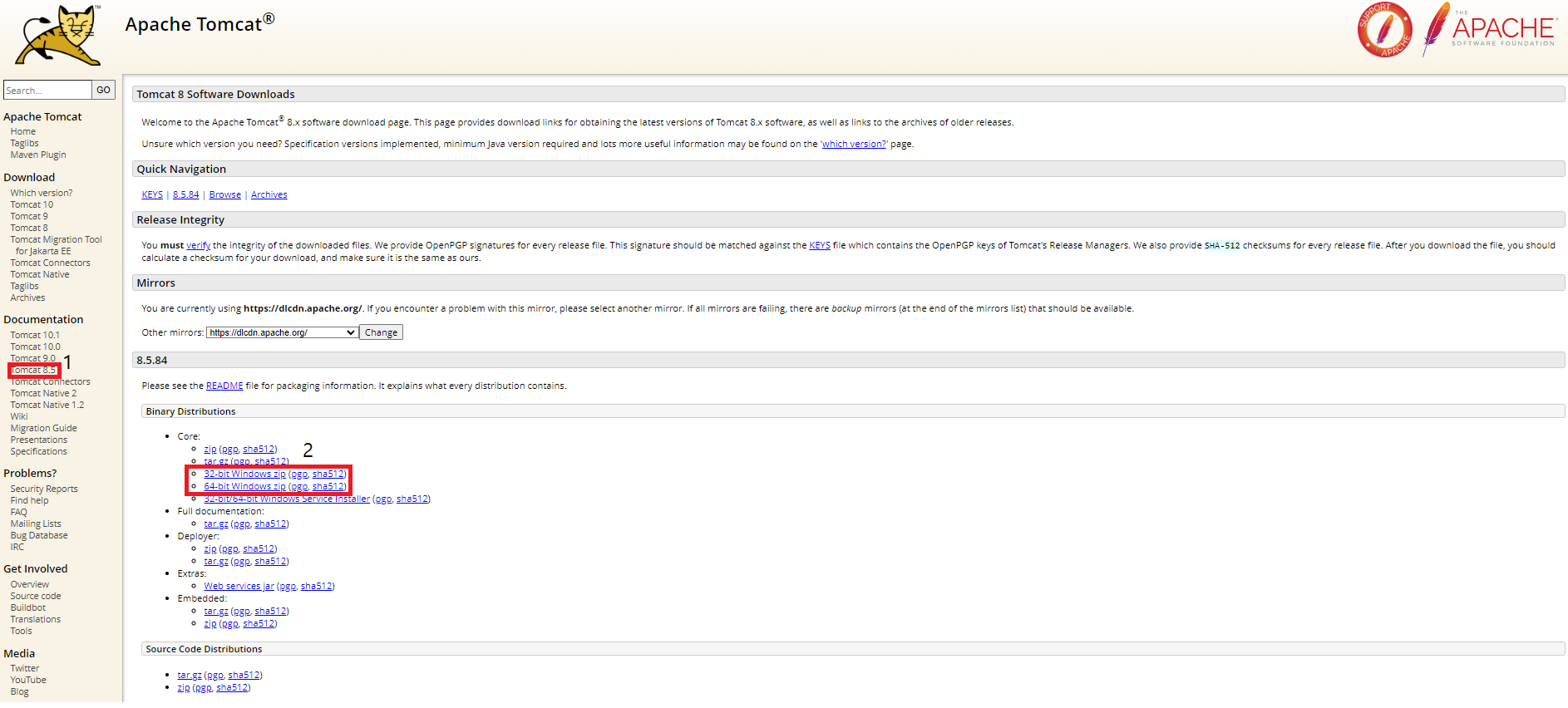Go to Tomcat 10 download page
Screen dimensions: 1568x708
32,204
